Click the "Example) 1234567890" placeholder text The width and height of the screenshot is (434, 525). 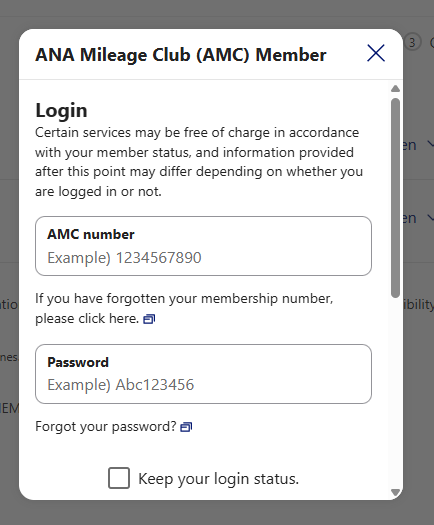click(x=124, y=258)
